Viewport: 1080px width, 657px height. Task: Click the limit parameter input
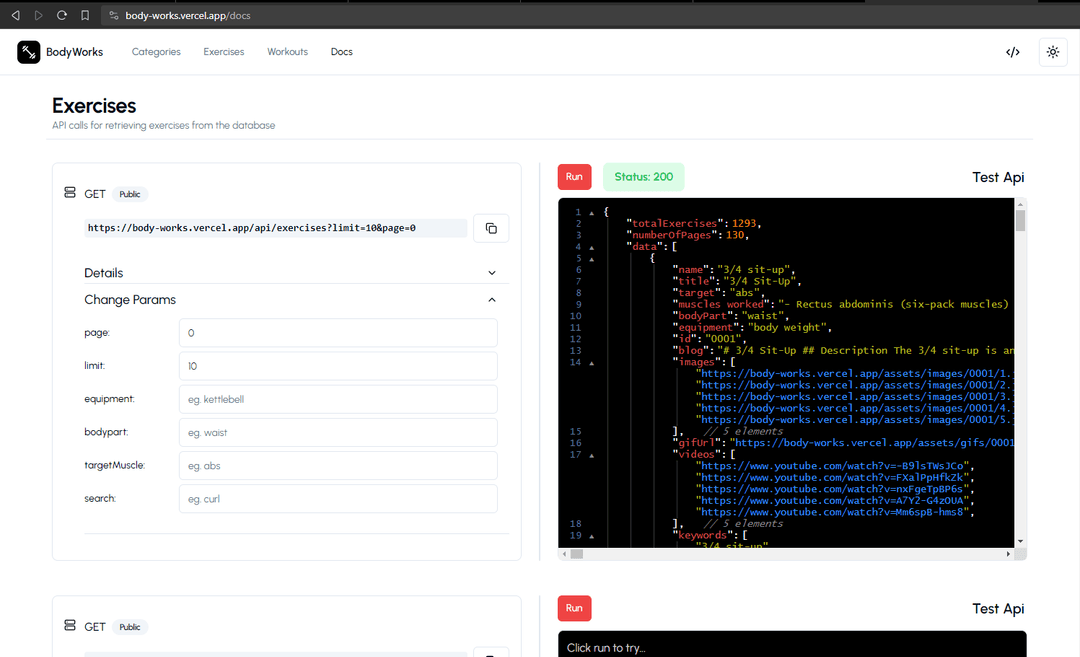coord(338,366)
